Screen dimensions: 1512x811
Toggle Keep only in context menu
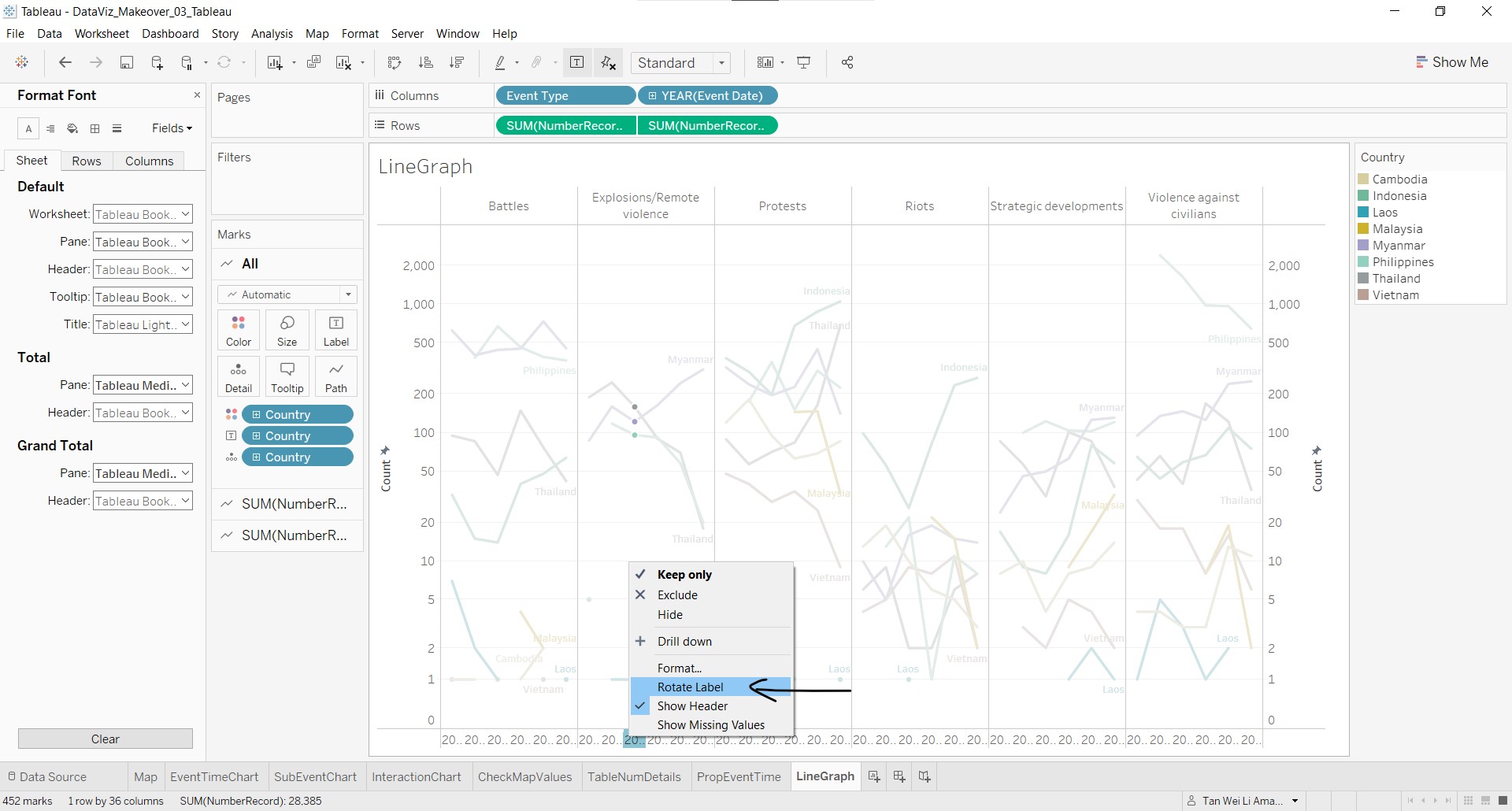point(684,575)
